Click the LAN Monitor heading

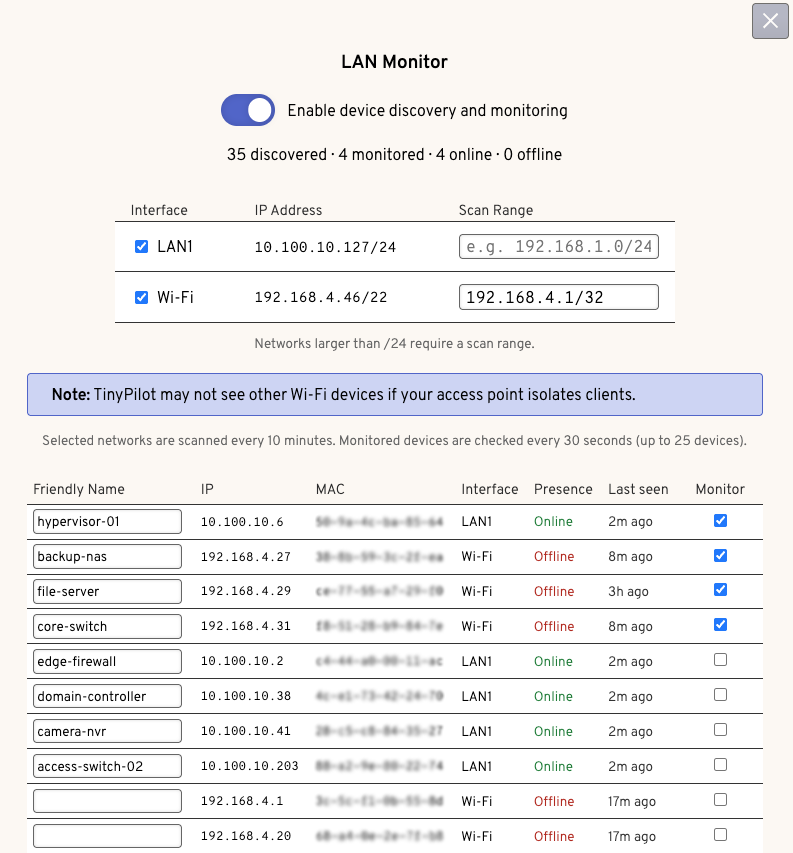[x=394, y=61]
